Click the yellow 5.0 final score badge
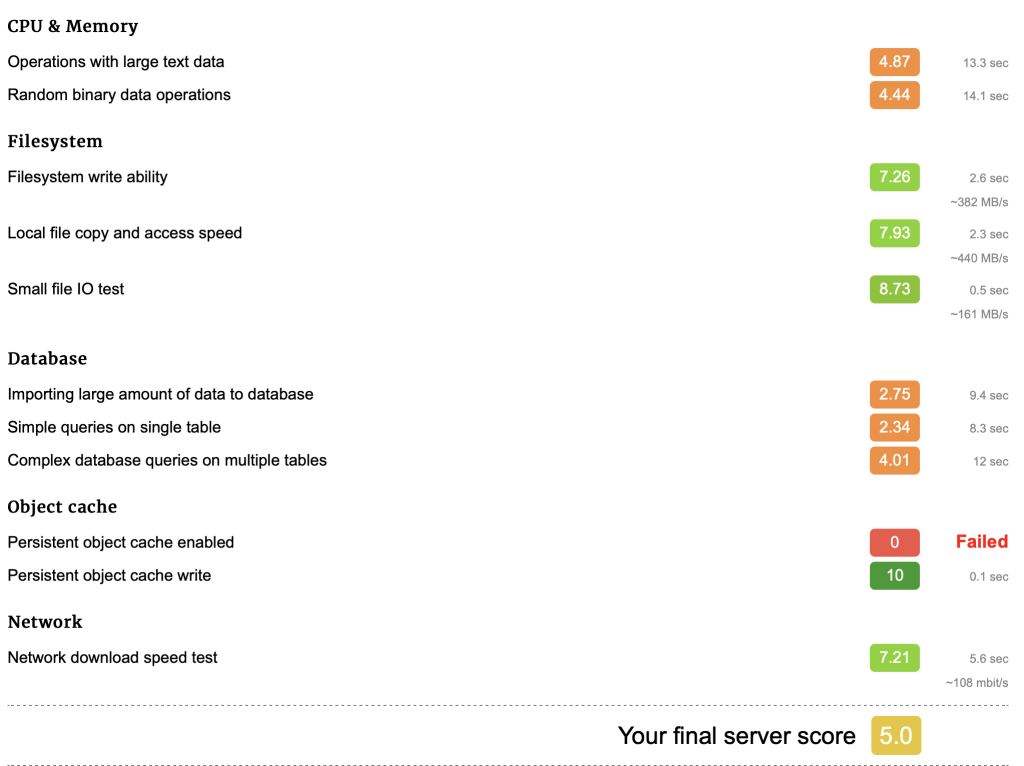 coord(895,736)
